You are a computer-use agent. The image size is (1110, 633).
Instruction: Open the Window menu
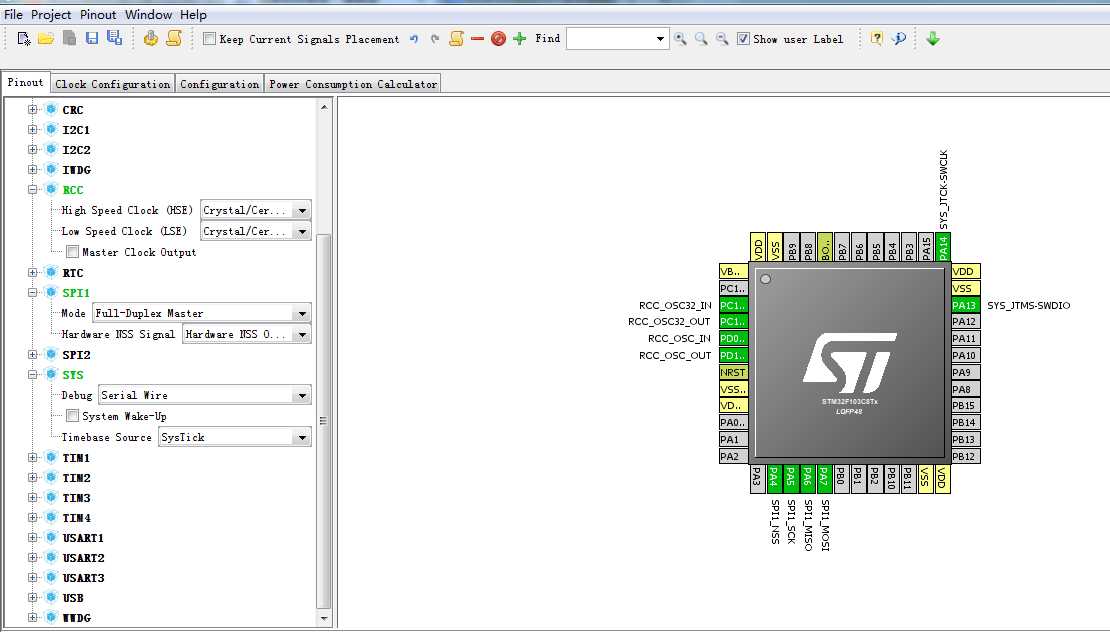(x=149, y=15)
